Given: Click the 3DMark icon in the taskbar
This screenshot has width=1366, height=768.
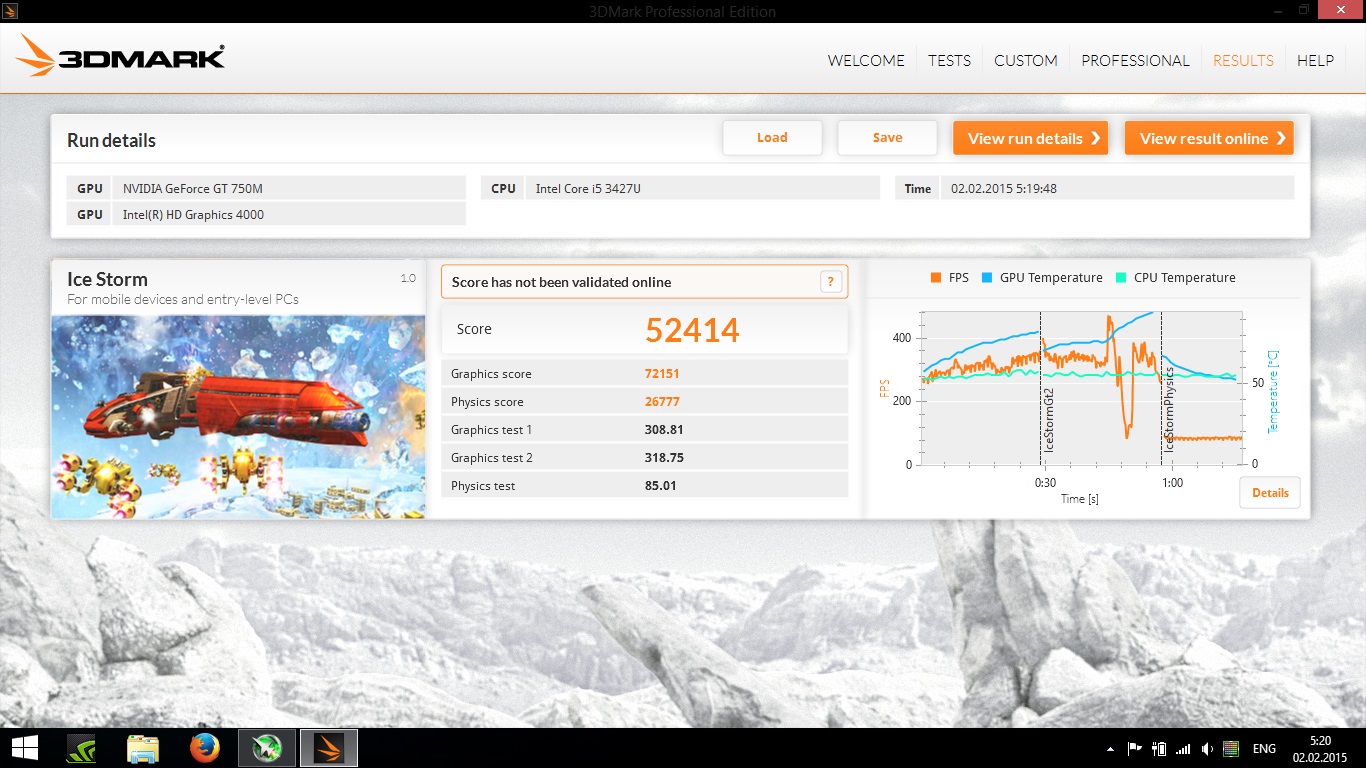Looking at the screenshot, I should tap(329, 748).
